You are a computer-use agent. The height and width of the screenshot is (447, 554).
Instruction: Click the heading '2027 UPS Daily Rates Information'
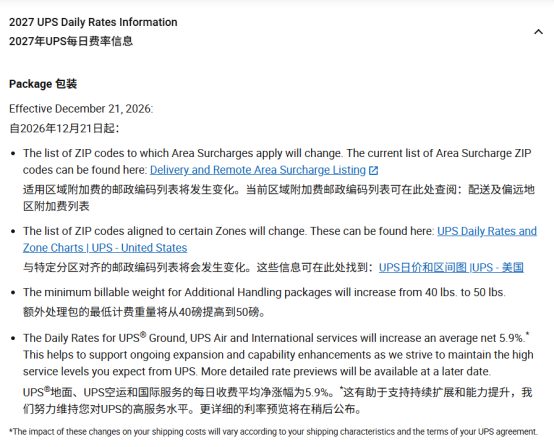[x=93, y=22]
